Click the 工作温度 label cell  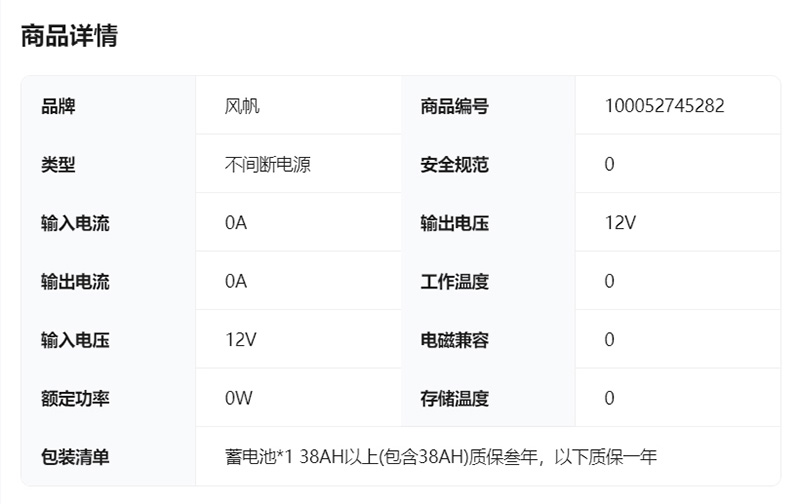point(454,282)
